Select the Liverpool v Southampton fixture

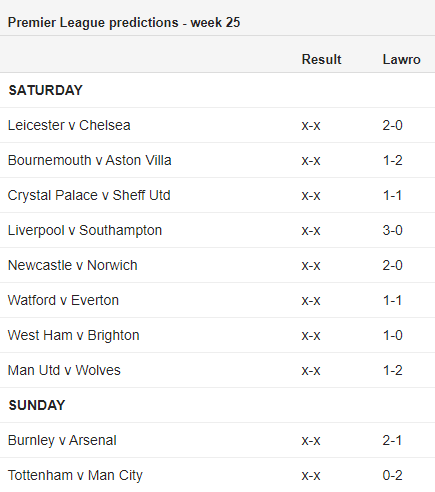[85, 230]
